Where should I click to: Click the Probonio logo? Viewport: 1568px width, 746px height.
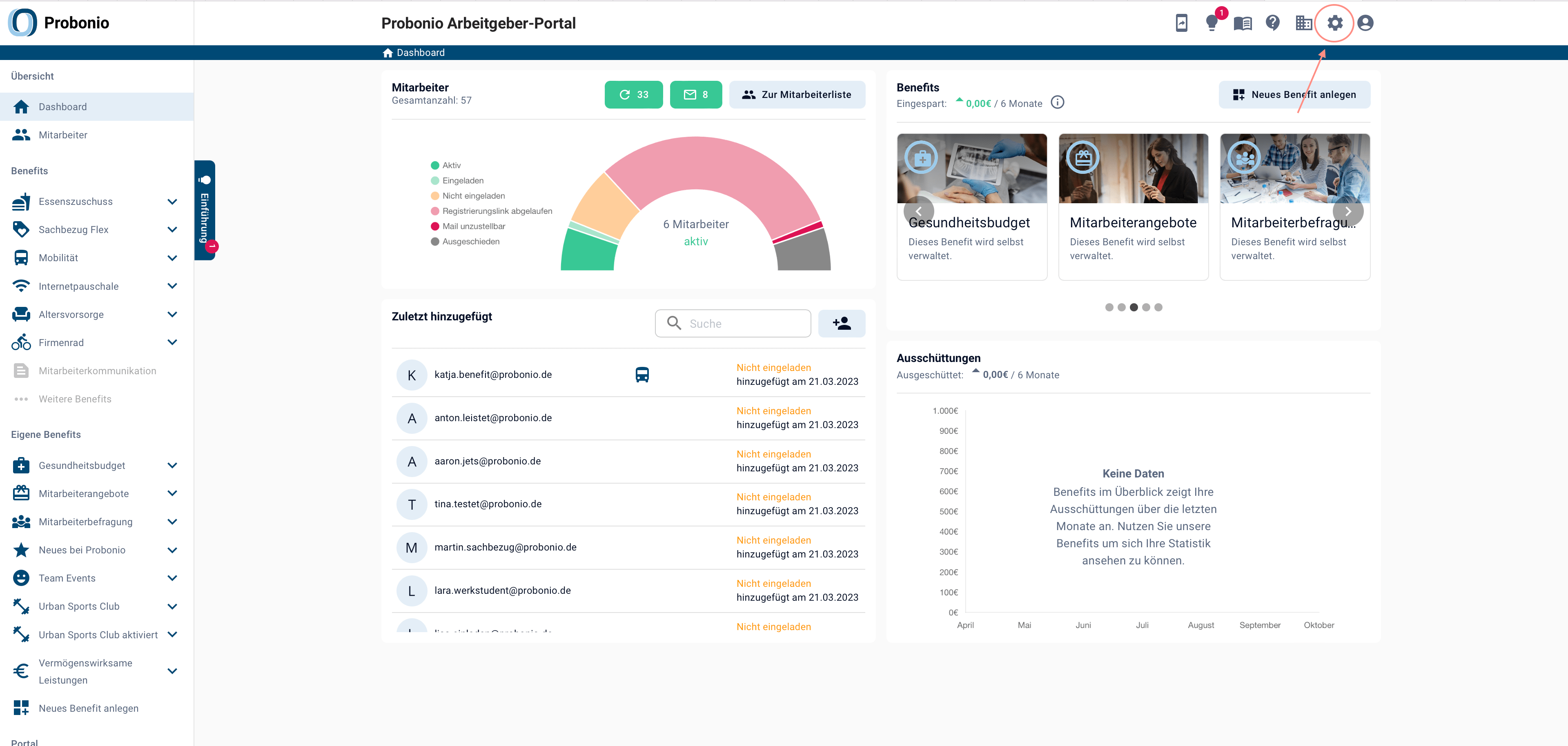coord(59,22)
